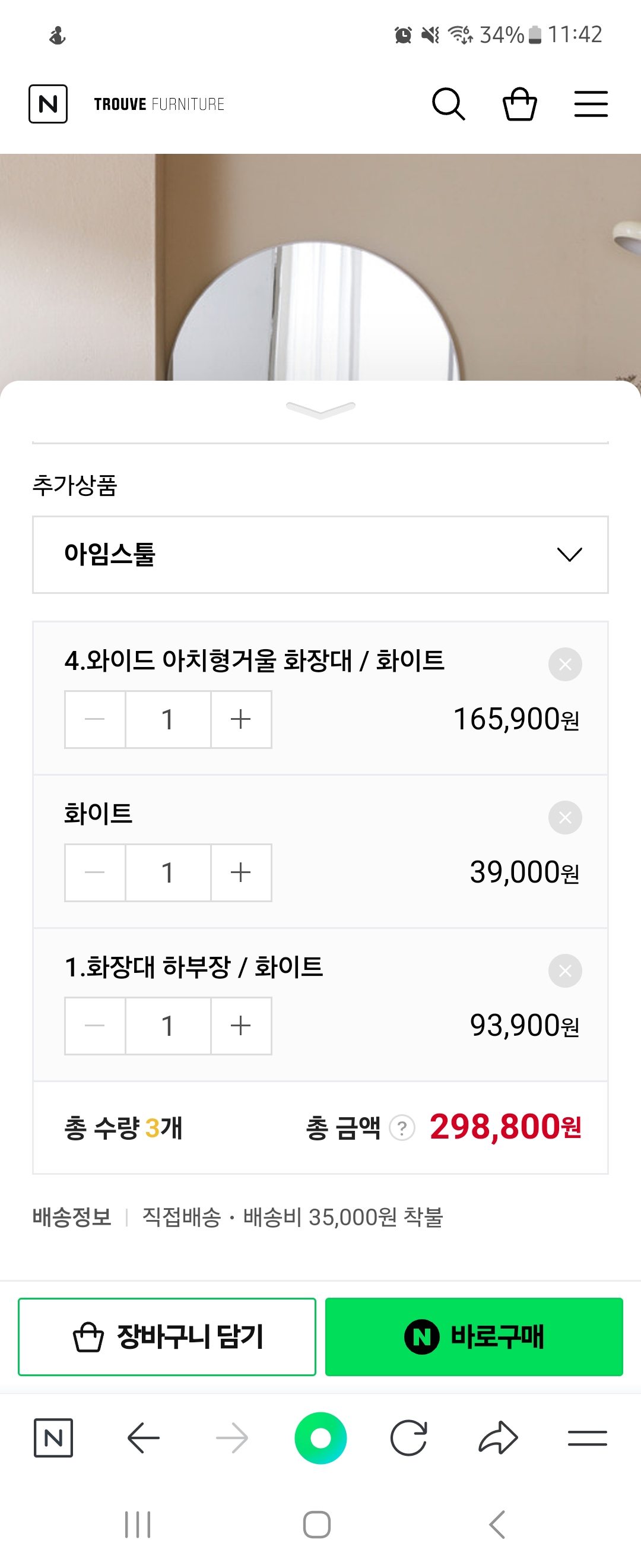Tap the green Naver home circle button
Screen dimensions: 641x1568
(x=320, y=1438)
